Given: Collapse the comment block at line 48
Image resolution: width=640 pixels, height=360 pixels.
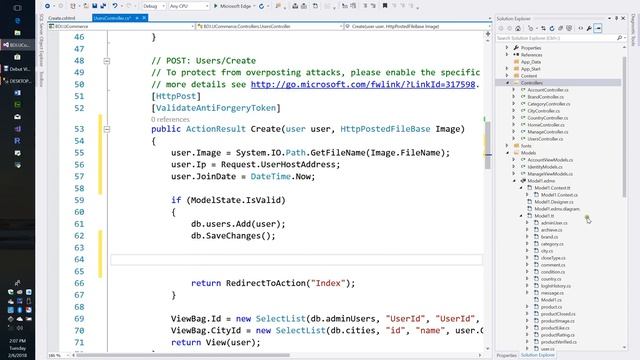Looking at the screenshot, I should pyautogui.click(x=107, y=61).
